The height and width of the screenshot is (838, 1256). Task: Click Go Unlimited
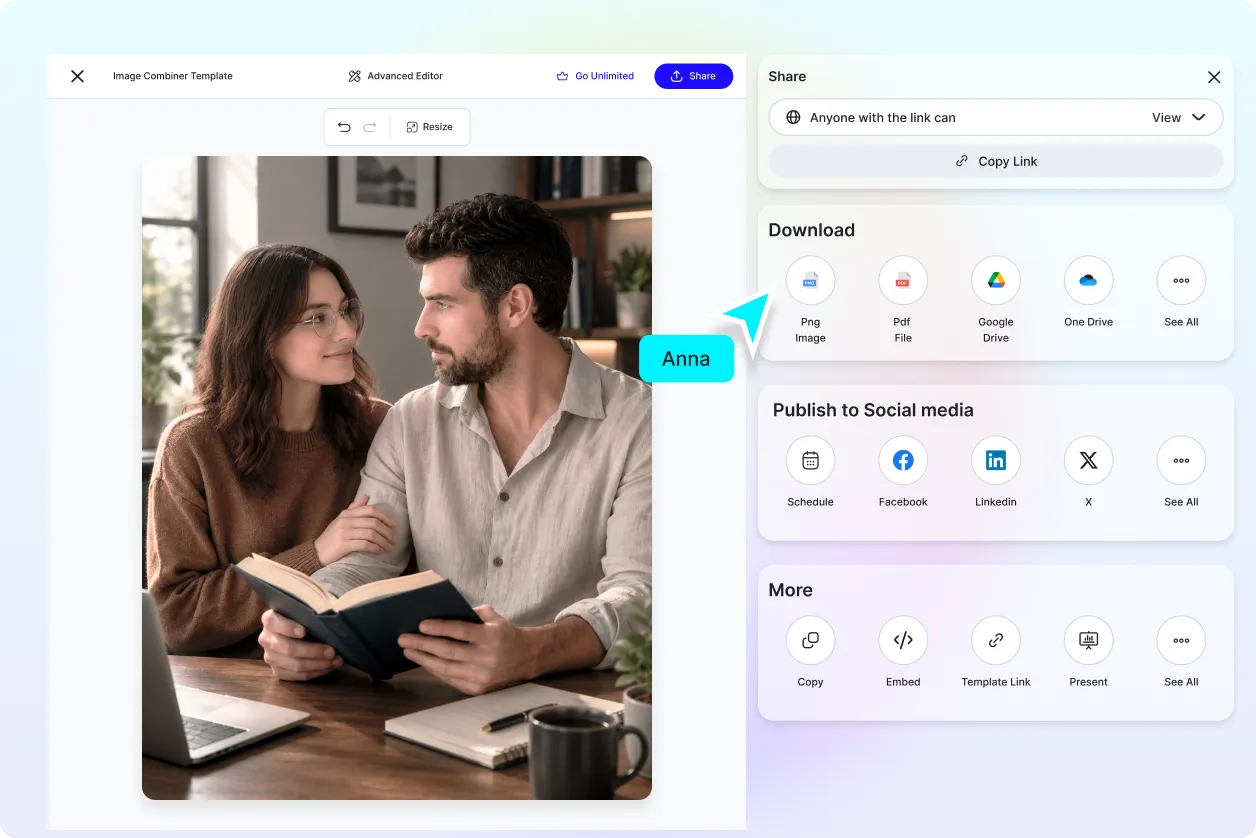pos(595,76)
